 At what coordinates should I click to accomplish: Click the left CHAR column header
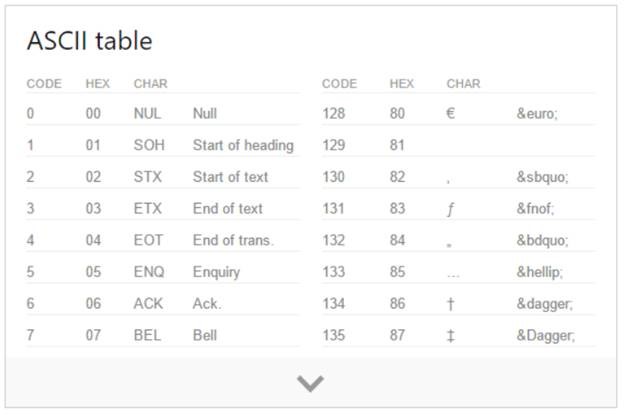coord(150,84)
